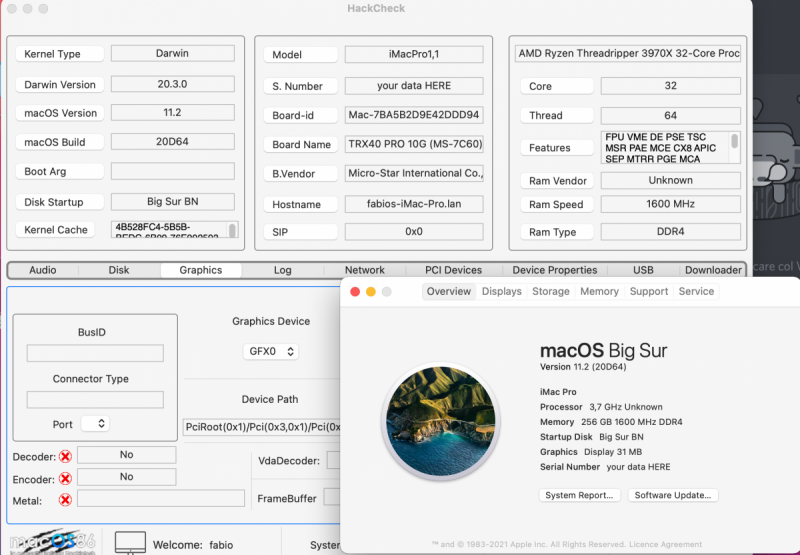800x555 pixels.
Task: Click the BusID input field
Action: [95, 353]
